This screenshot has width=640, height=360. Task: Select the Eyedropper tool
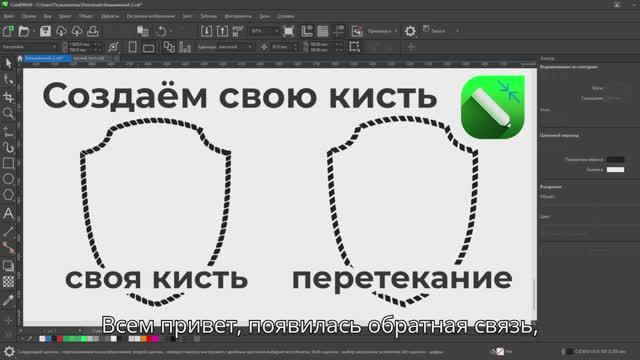[8, 300]
